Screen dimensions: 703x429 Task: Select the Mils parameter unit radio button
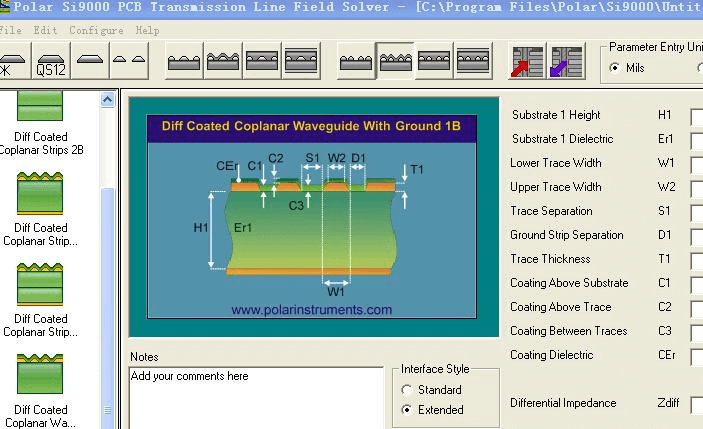coord(615,68)
